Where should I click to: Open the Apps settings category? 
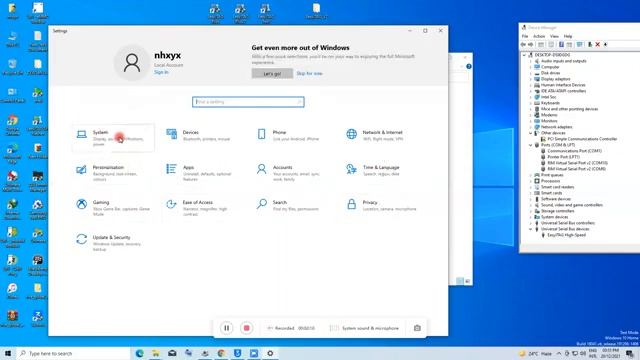pyautogui.click(x=203, y=173)
